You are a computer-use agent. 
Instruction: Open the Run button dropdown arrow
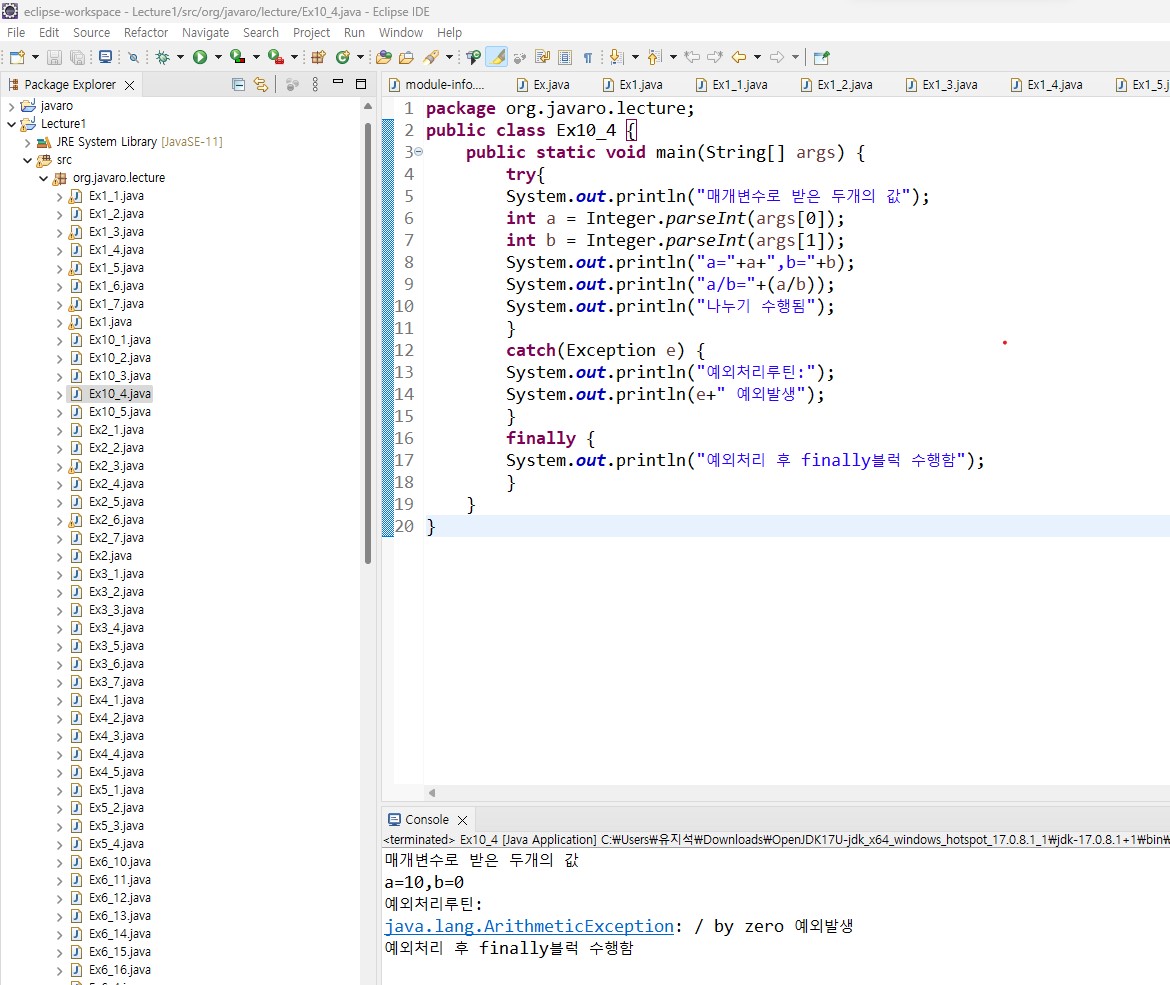click(x=217, y=57)
